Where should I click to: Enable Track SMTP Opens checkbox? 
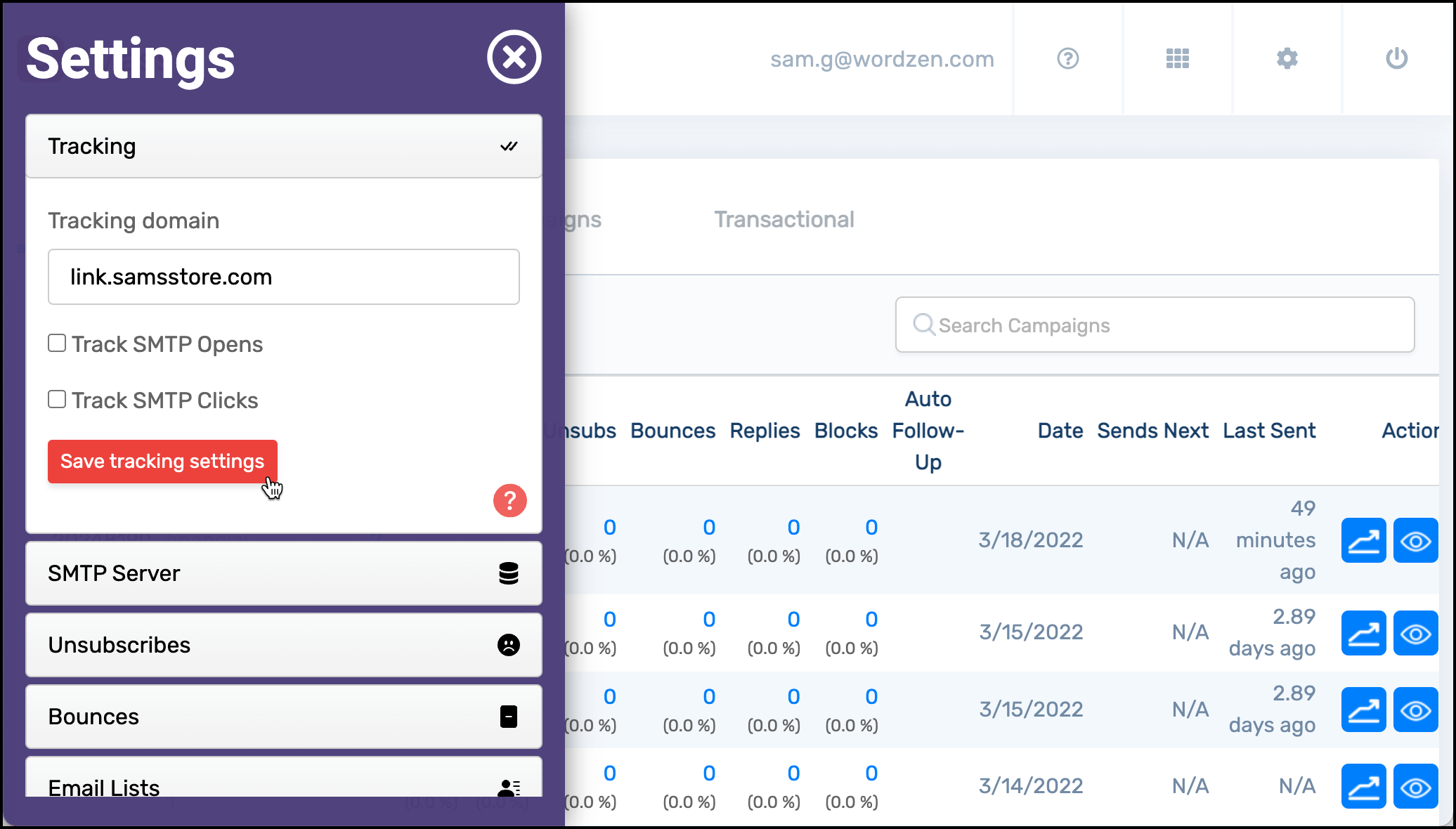coord(57,343)
